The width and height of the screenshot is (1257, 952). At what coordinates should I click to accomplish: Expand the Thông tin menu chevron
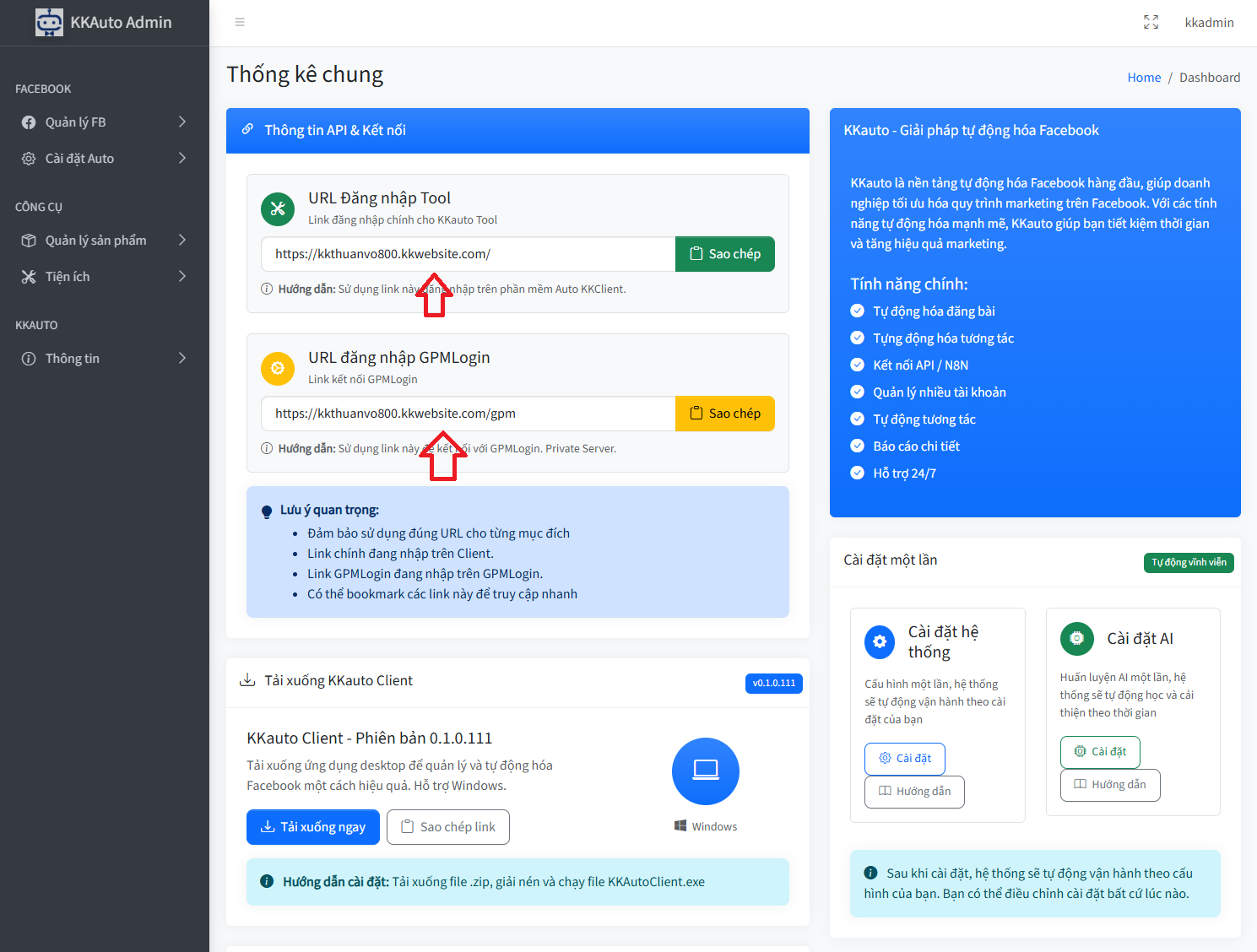click(182, 359)
